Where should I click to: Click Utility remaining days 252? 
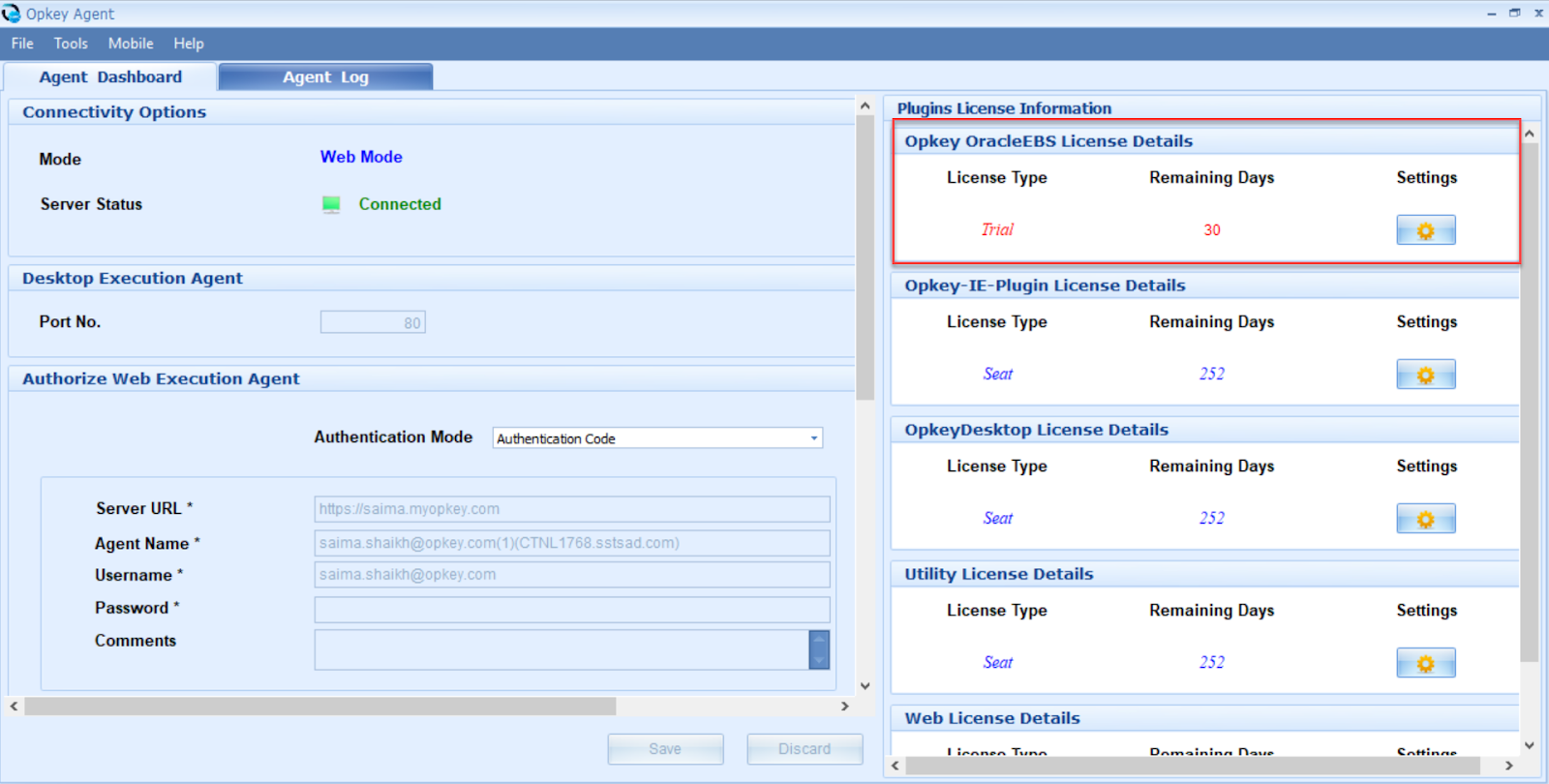1212,663
